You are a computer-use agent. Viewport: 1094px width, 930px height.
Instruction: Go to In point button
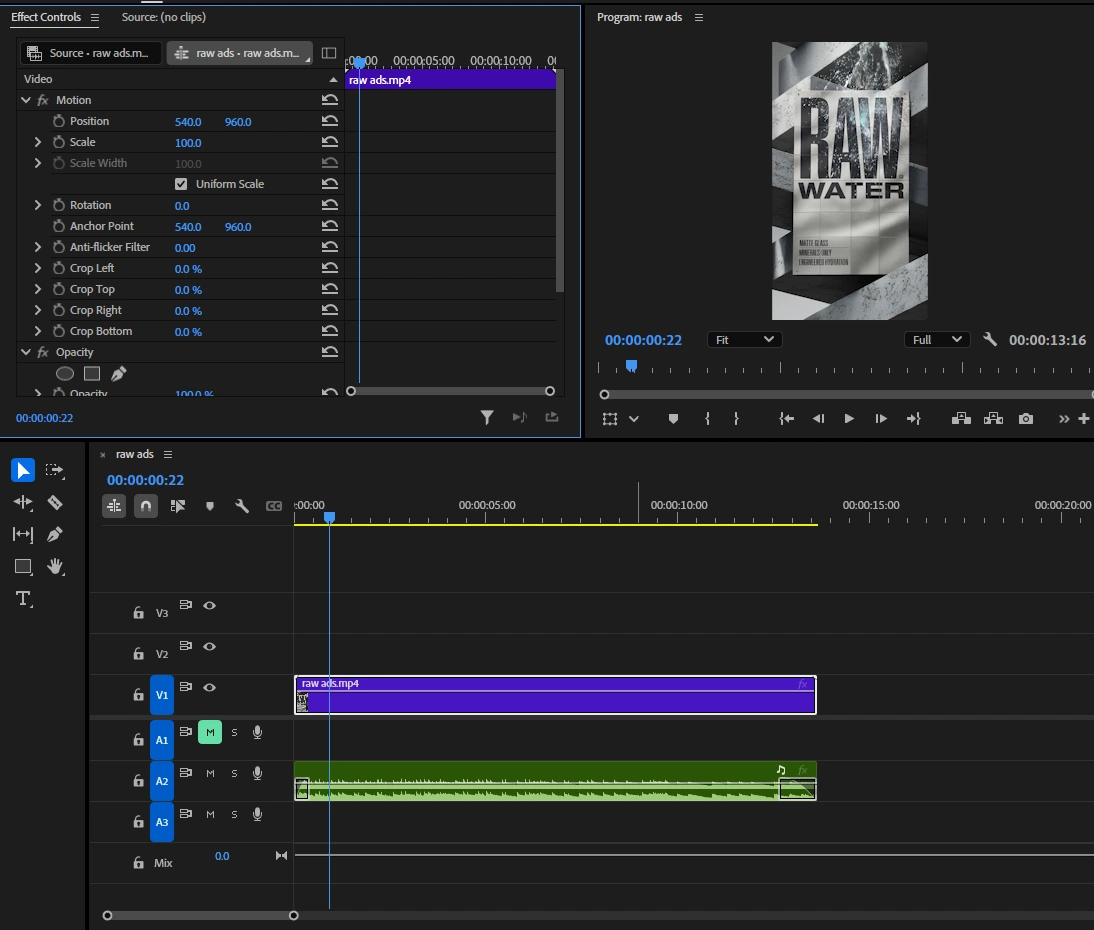click(786, 419)
